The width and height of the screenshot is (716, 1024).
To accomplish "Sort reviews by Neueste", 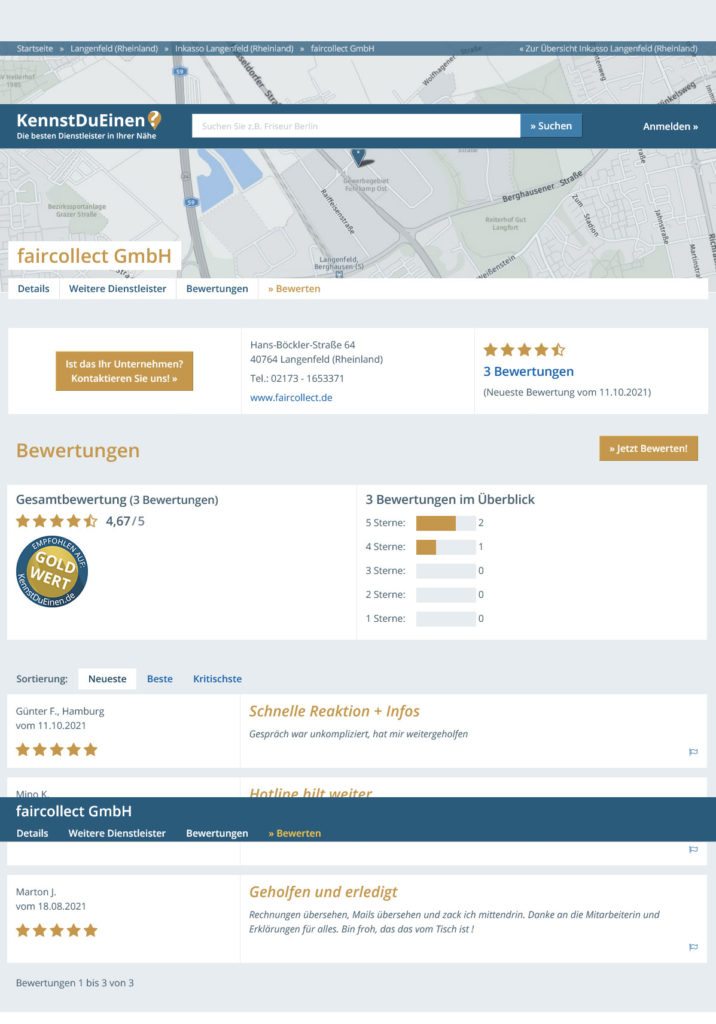I will pyautogui.click(x=107, y=679).
